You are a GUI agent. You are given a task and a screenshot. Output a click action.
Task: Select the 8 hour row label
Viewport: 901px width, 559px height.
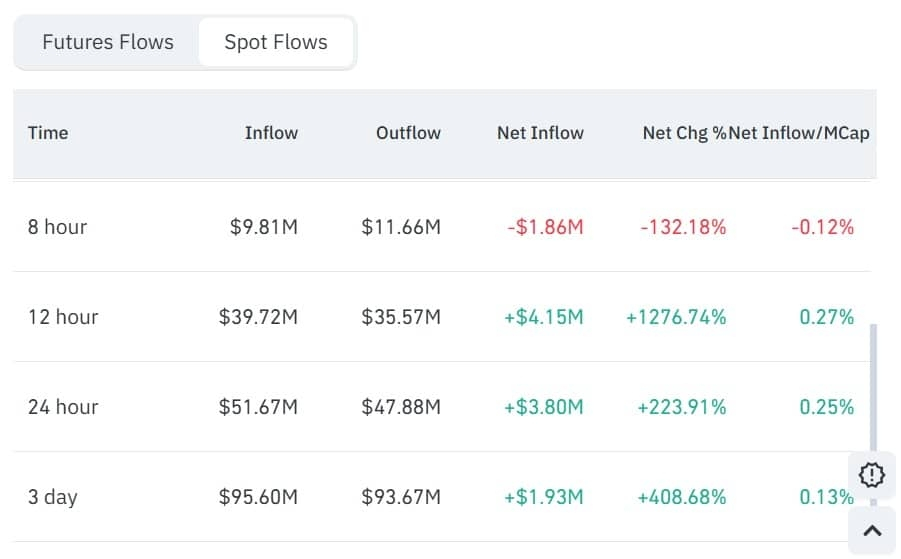pos(57,227)
